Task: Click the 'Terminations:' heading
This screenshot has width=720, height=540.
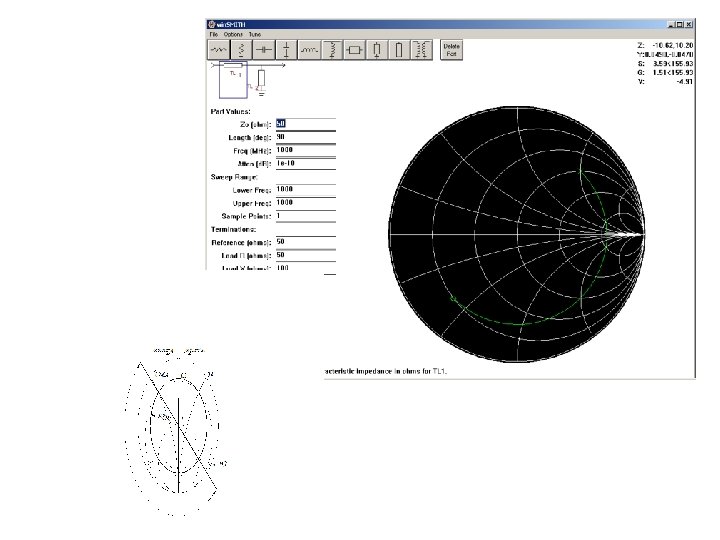Action: [x=233, y=230]
